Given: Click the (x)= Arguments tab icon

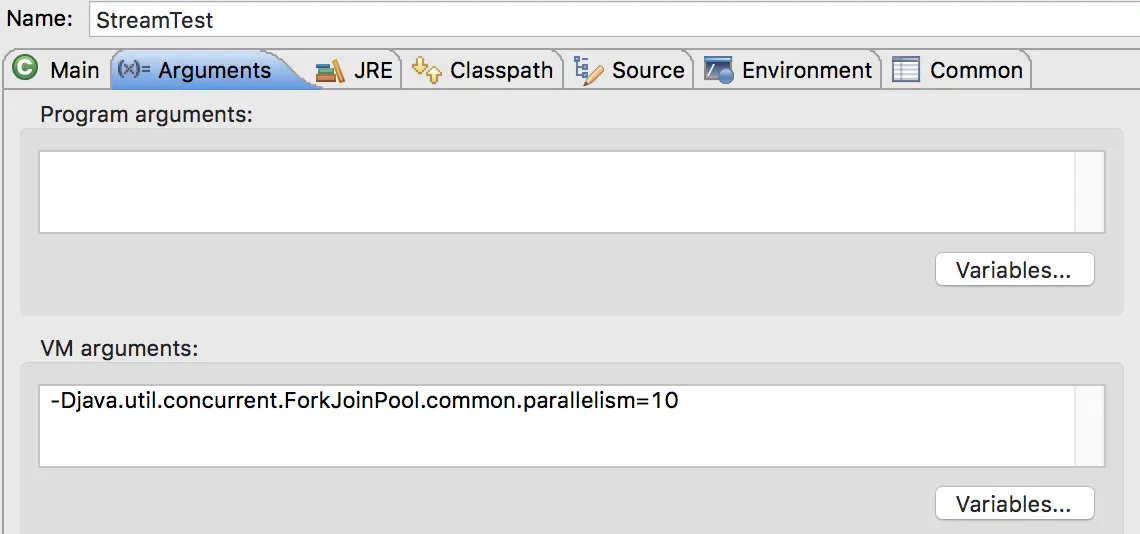Looking at the screenshot, I should pos(133,69).
